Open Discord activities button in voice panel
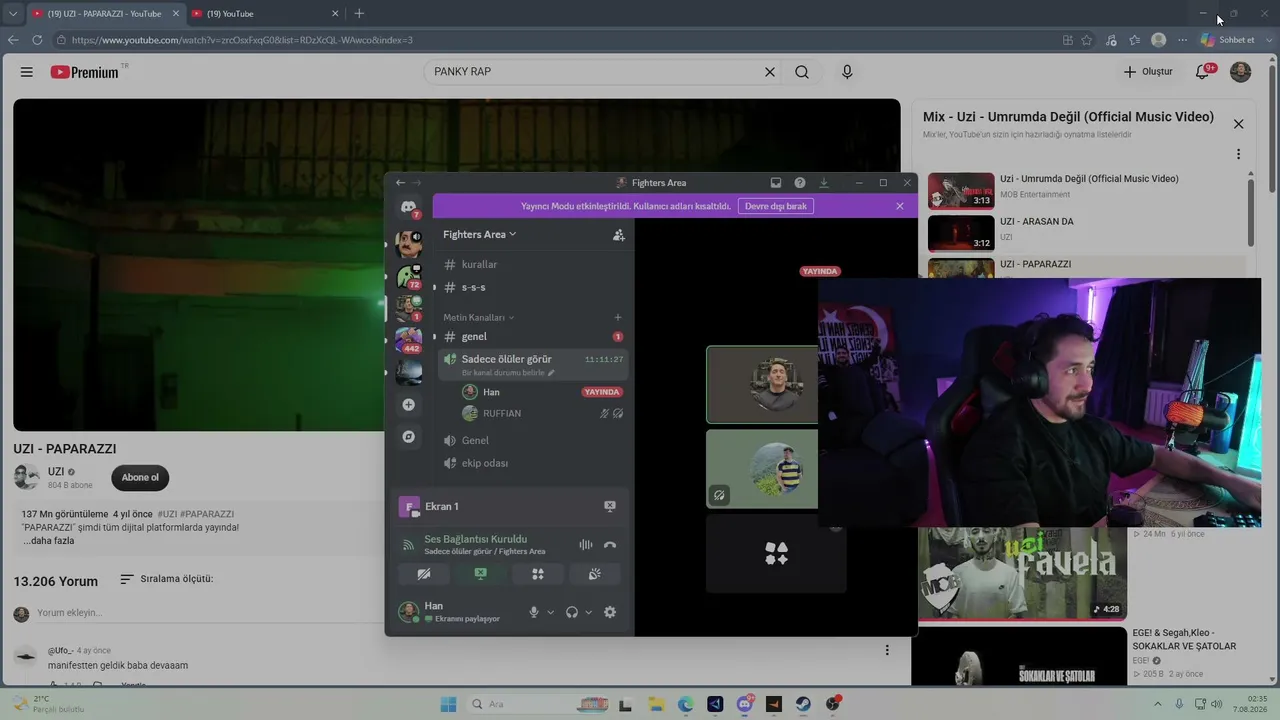1280x720 pixels. (537, 574)
